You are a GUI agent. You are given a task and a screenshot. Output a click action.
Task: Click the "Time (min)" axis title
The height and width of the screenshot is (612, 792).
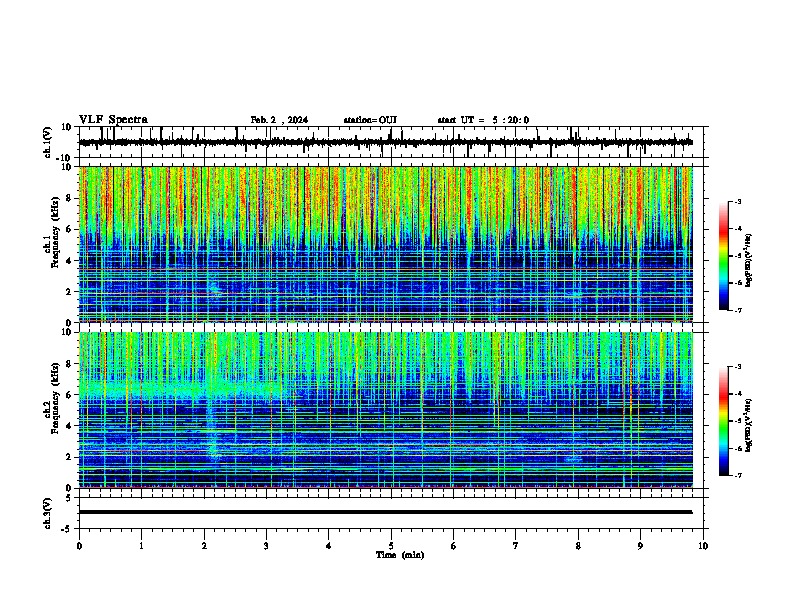[x=400, y=555]
